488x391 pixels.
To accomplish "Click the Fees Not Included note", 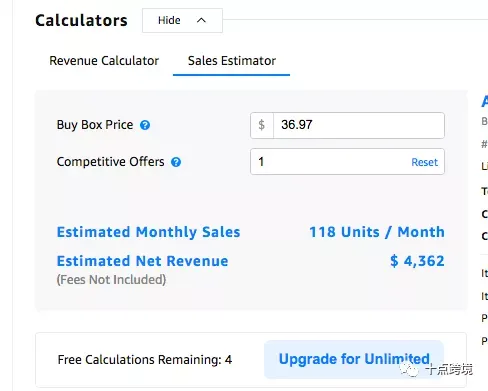I will click(x=111, y=280).
